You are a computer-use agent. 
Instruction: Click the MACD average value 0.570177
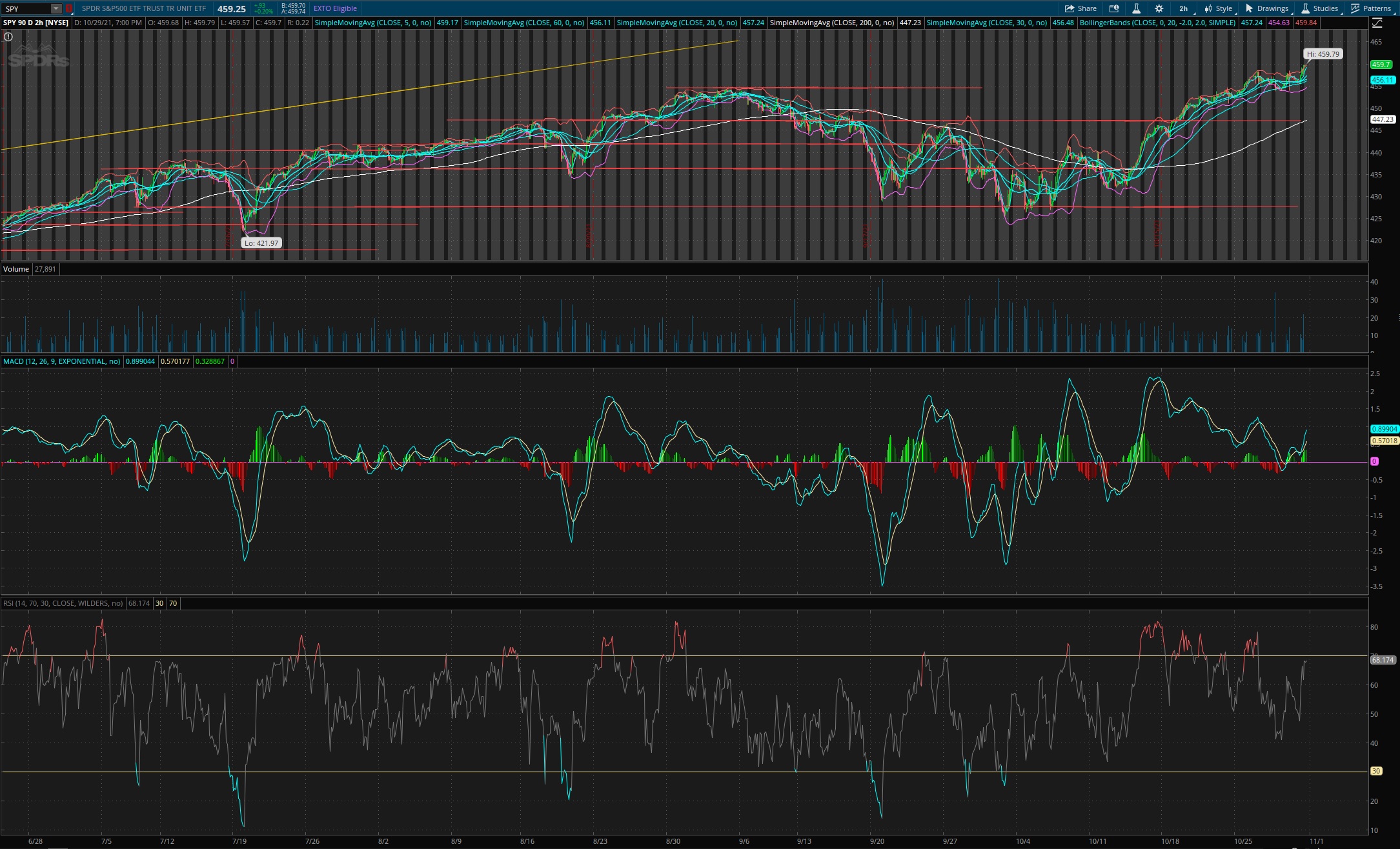pos(175,361)
